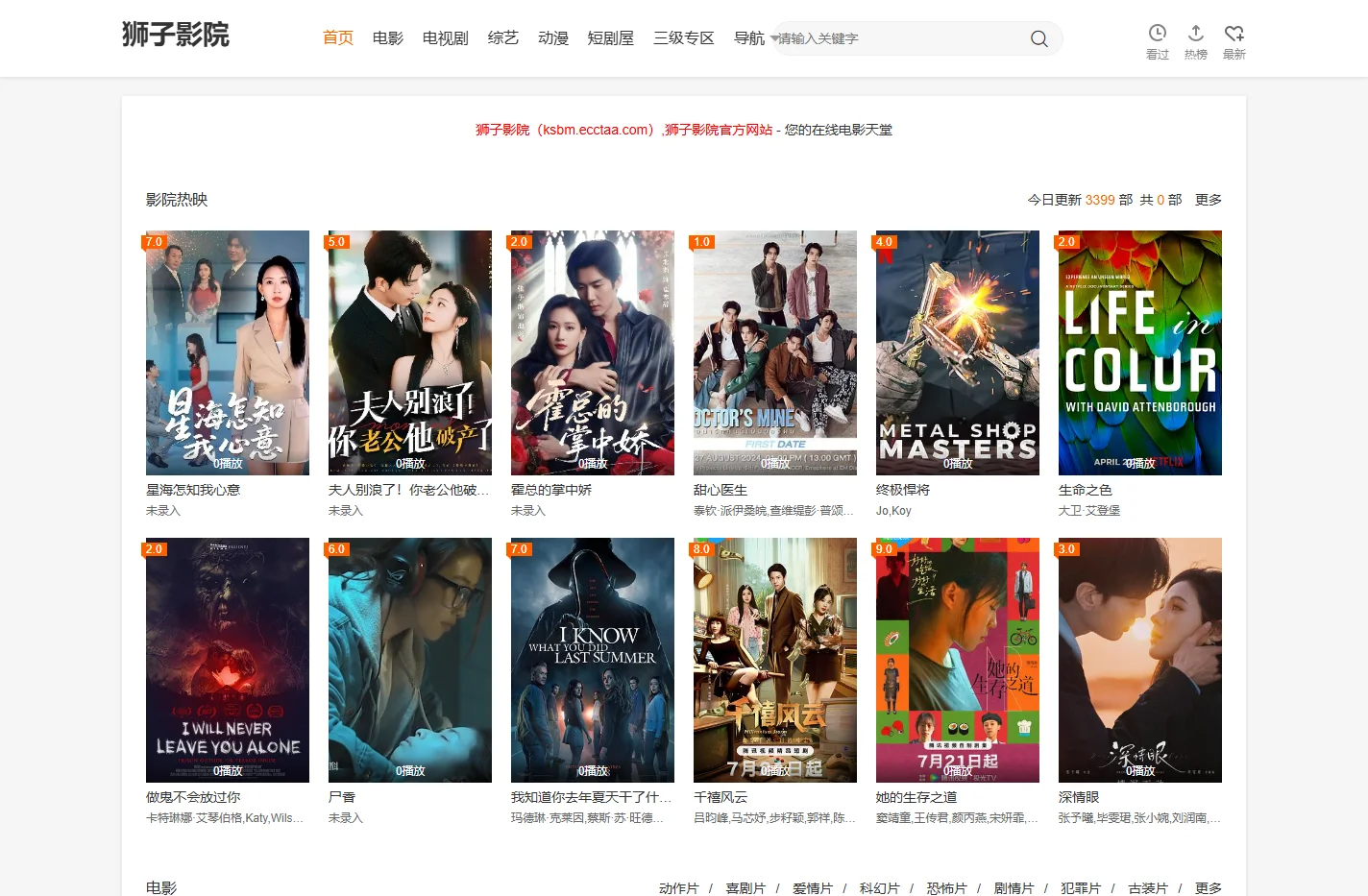The width and height of the screenshot is (1368, 896).
Task: Select the 爱情片 genre link
Action: pos(813,888)
